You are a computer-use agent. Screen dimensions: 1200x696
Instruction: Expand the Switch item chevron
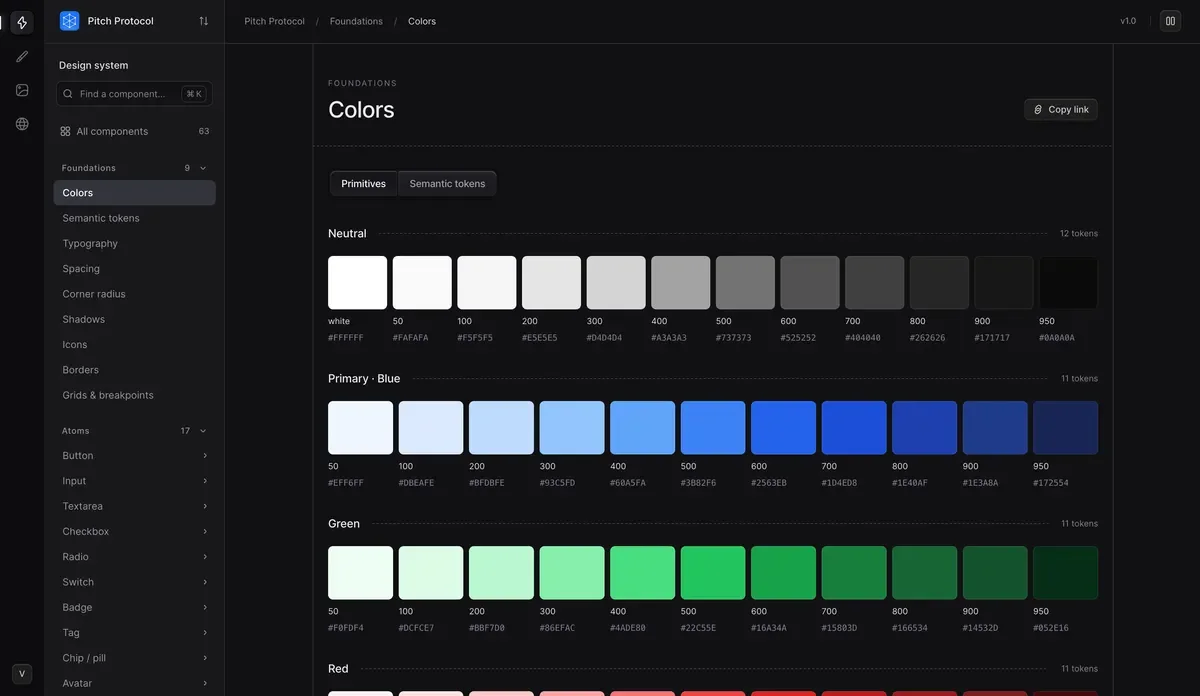(x=205, y=582)
